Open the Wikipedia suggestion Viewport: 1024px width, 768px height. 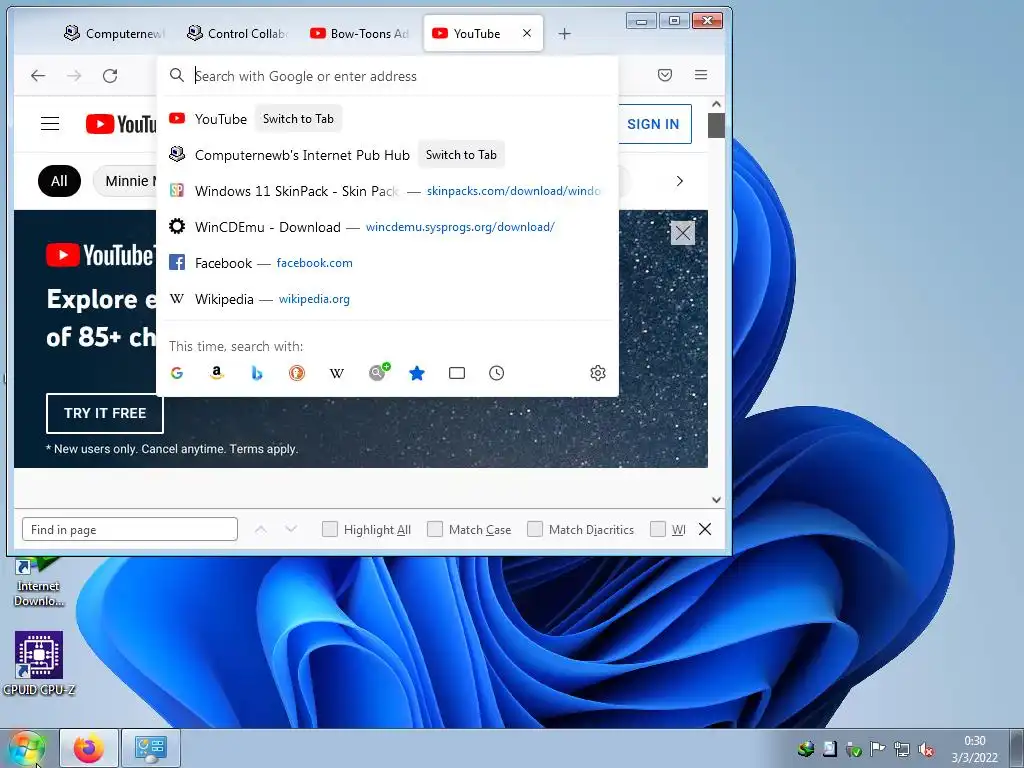pos(387,298)
